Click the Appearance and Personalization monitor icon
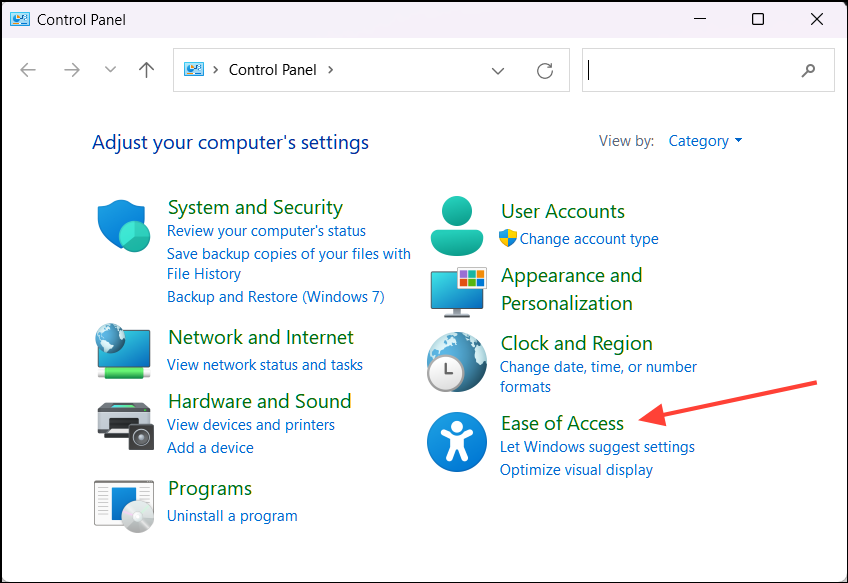The width and height of the screenshot is (848, 583). [x=459, y=292]
